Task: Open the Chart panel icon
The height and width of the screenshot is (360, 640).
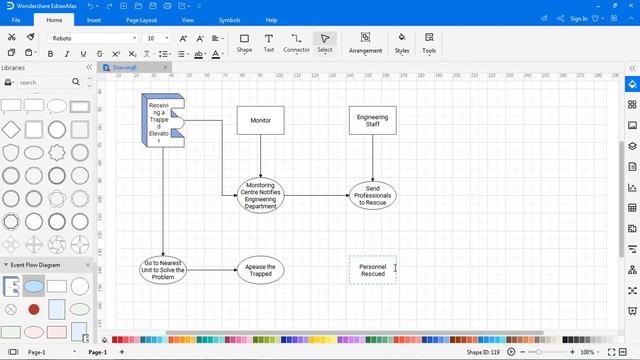Action: [x=632, y=187]
